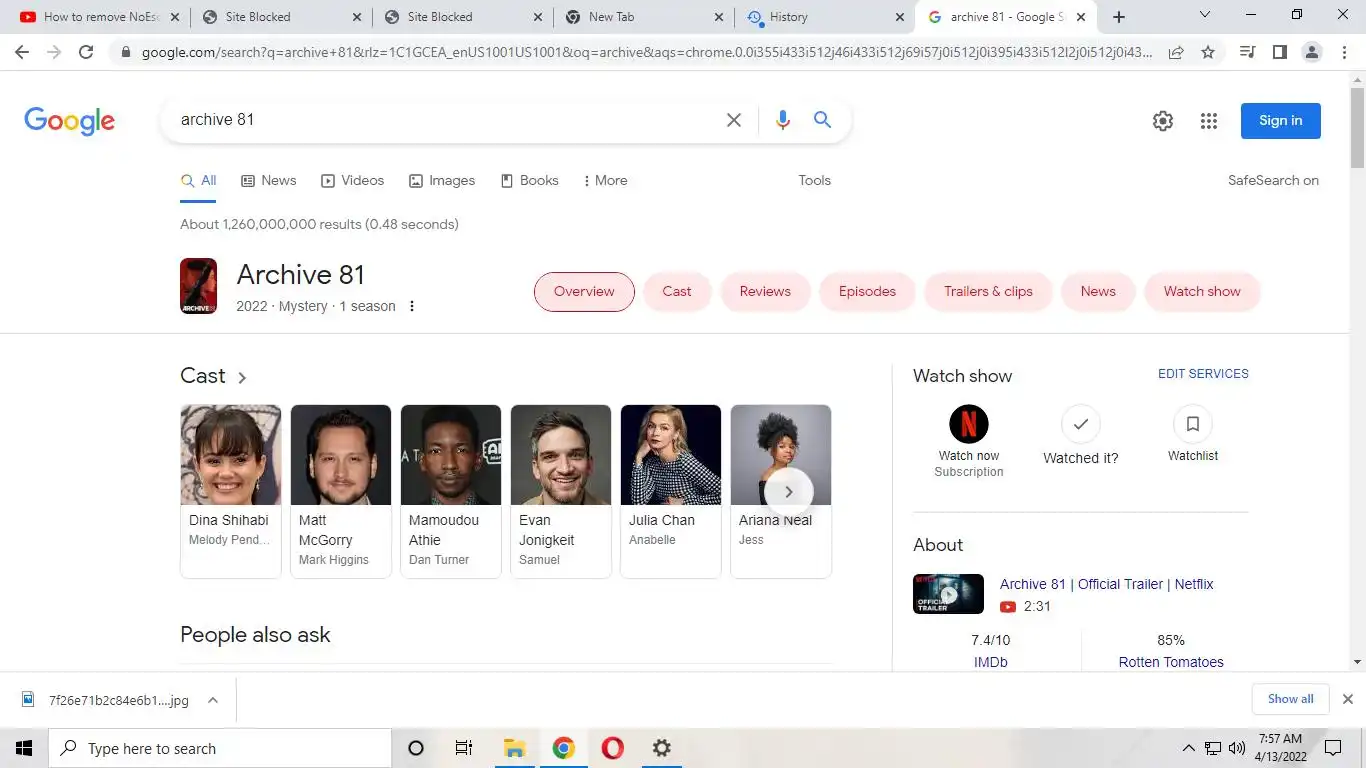Open Matt McGorry cast card
Viewport: 1366px width, 768px height.
(x=341, y=491)
